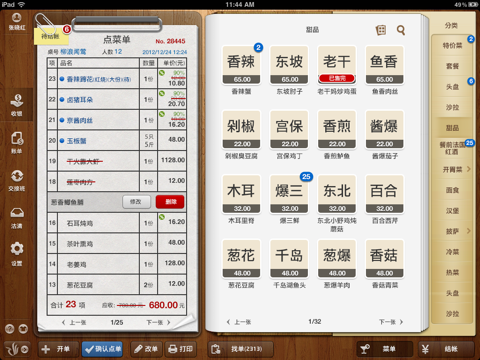The height and width of the screenshot is (360, 480).
Task: Open the 设置 gear icon
Action: [x=17, y=254]
